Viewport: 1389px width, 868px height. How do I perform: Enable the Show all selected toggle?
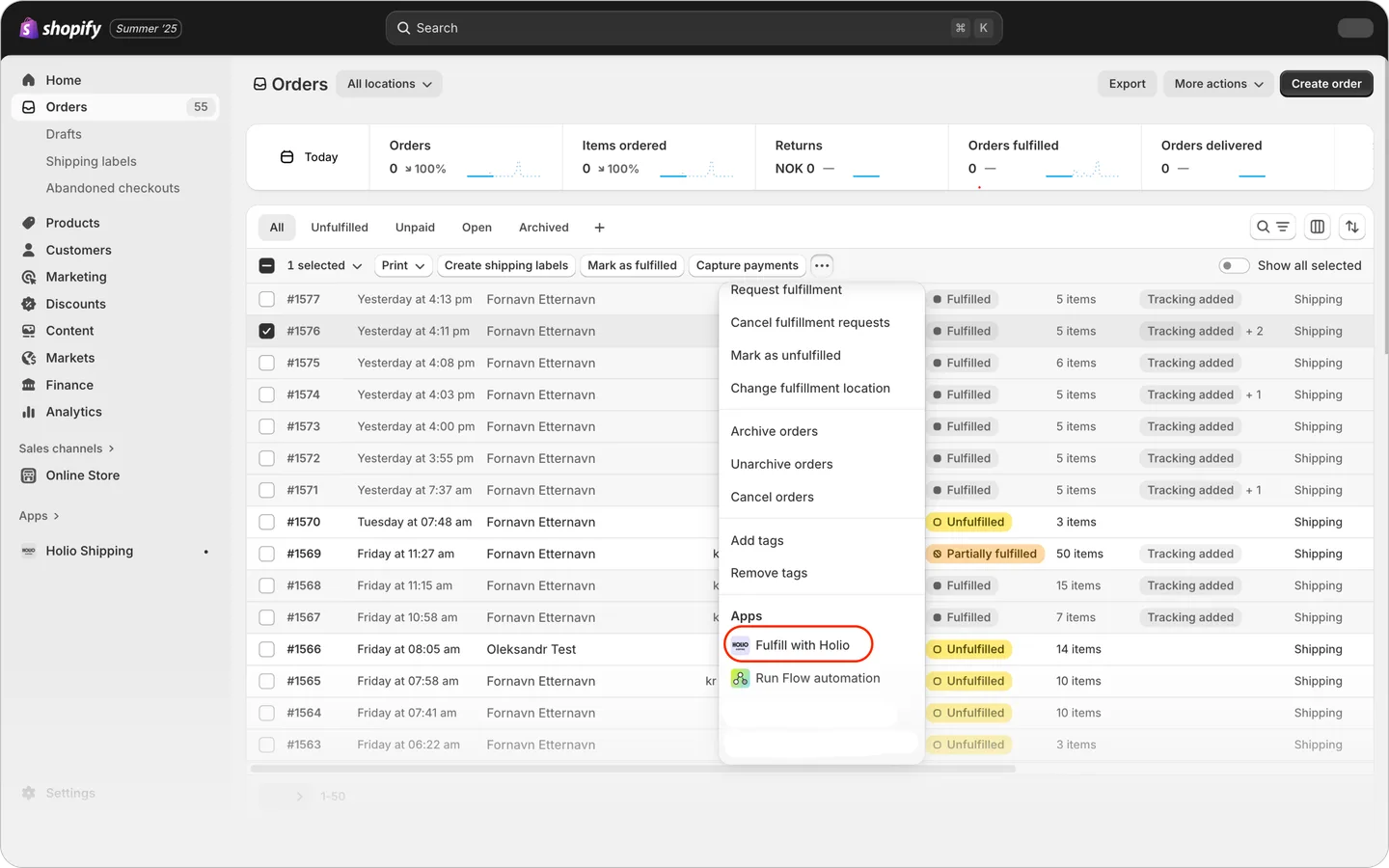1234,265
